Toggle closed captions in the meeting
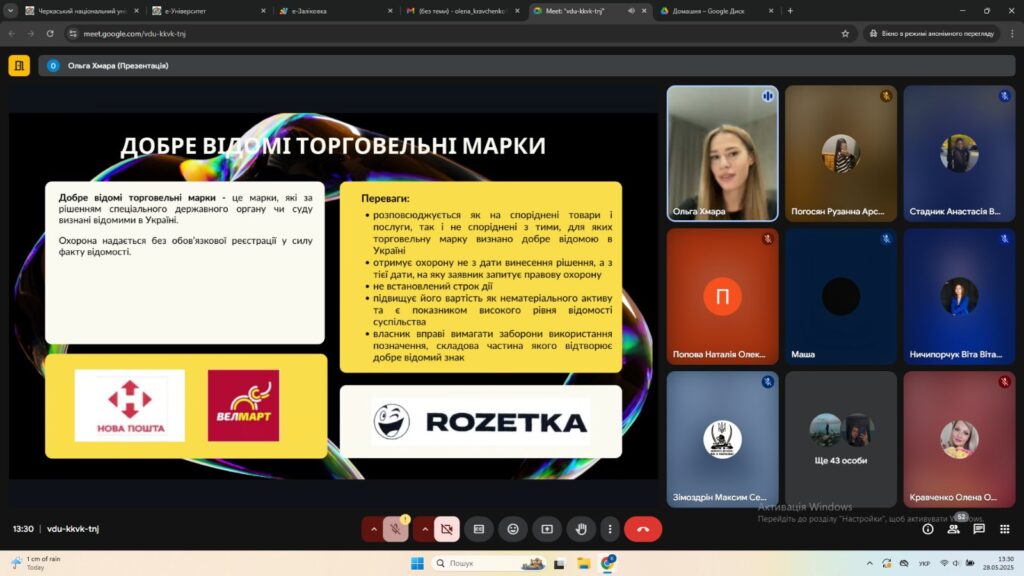 479,529
